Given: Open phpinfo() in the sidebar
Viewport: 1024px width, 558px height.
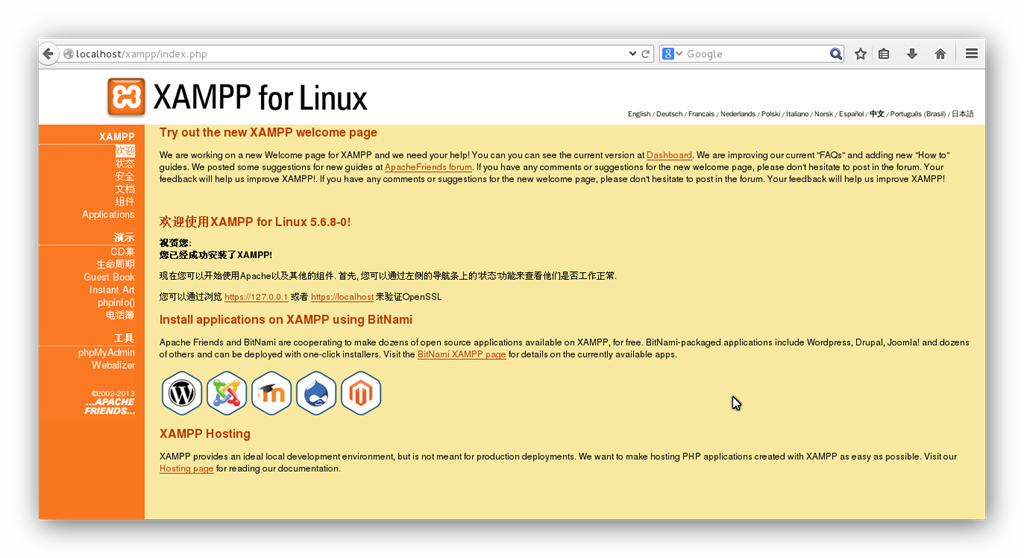Looking at the screenshot, I should tap(116, 303).
